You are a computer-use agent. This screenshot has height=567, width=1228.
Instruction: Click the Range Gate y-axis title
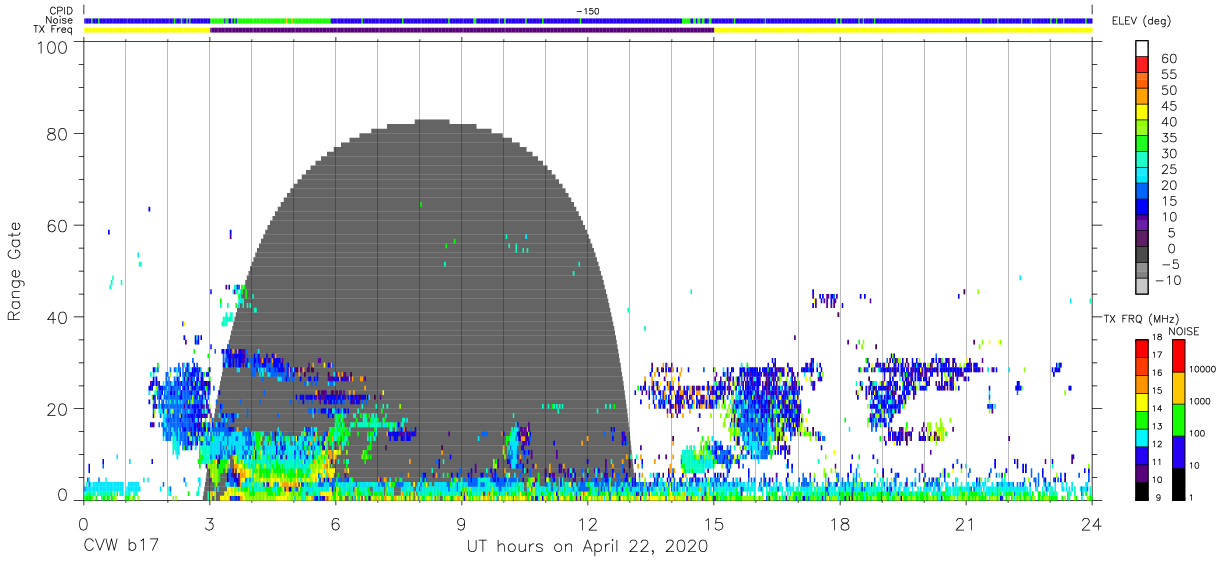15,272
